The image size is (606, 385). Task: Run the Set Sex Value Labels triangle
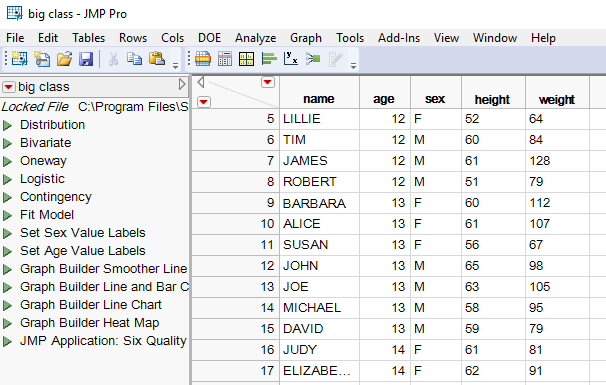click(x=7, y=233)
